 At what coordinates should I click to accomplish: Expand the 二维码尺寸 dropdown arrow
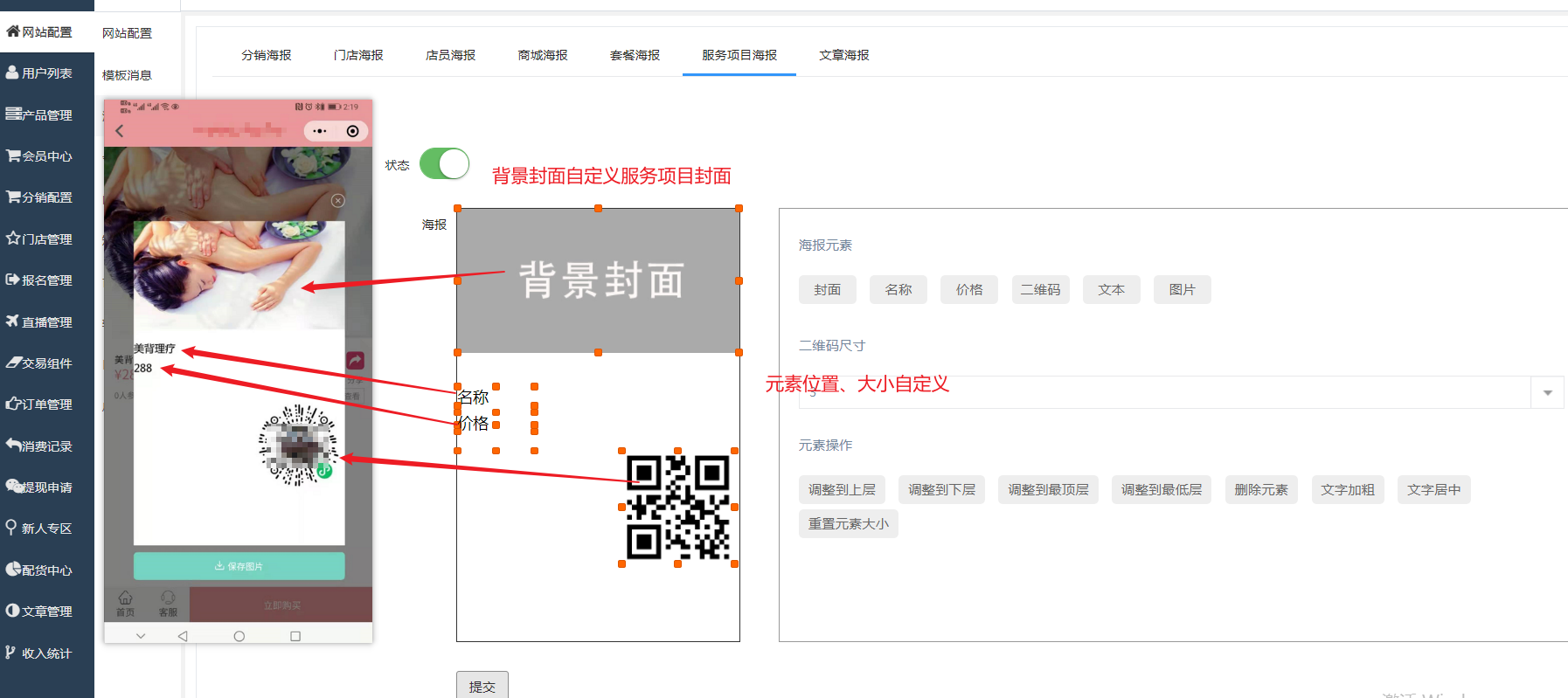click(1547, 392)
